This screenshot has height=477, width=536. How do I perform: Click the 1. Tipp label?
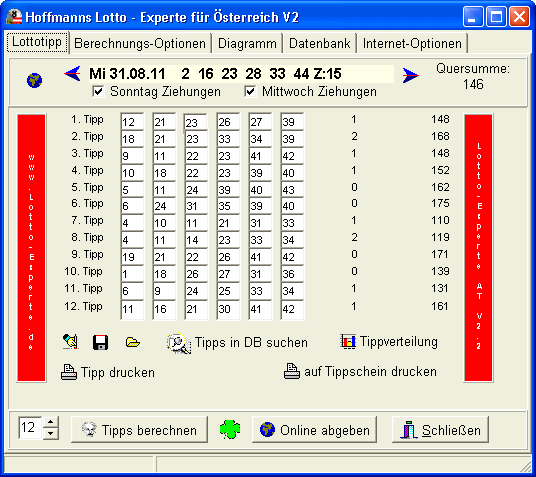pos(87,119)
